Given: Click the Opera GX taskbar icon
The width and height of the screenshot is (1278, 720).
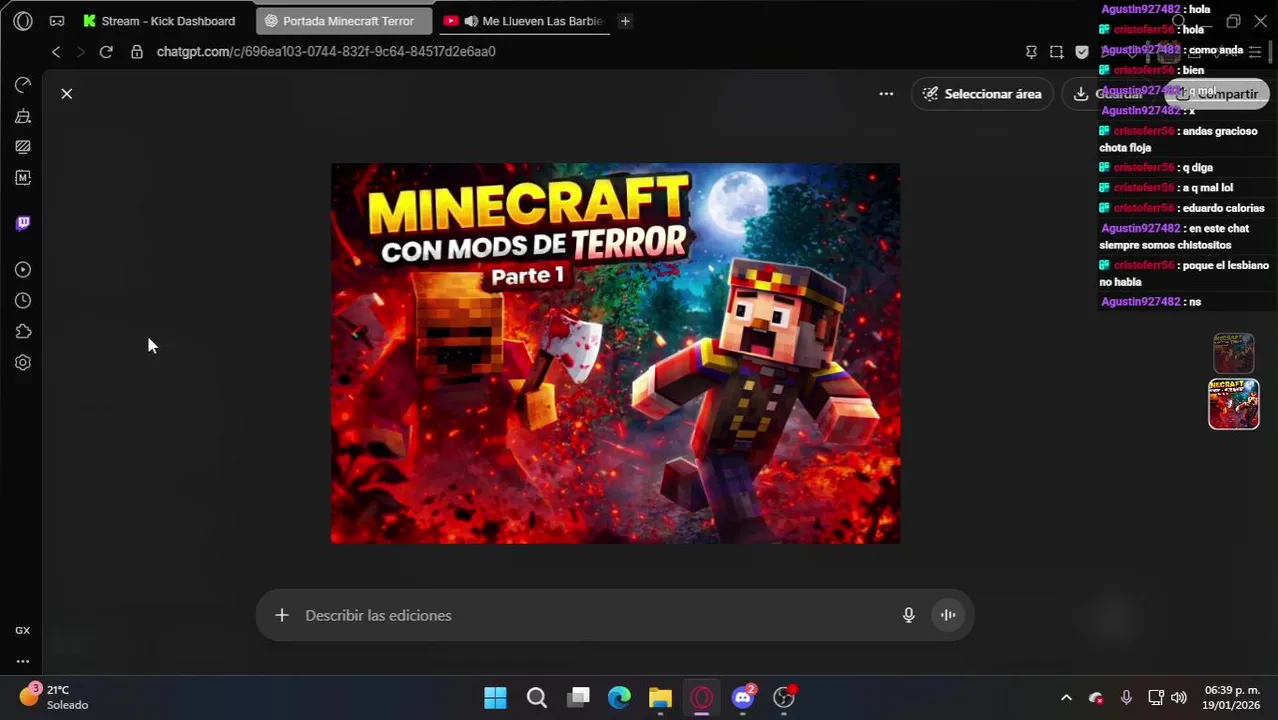Looking at the screenshot, I should (x=702, y=698).
